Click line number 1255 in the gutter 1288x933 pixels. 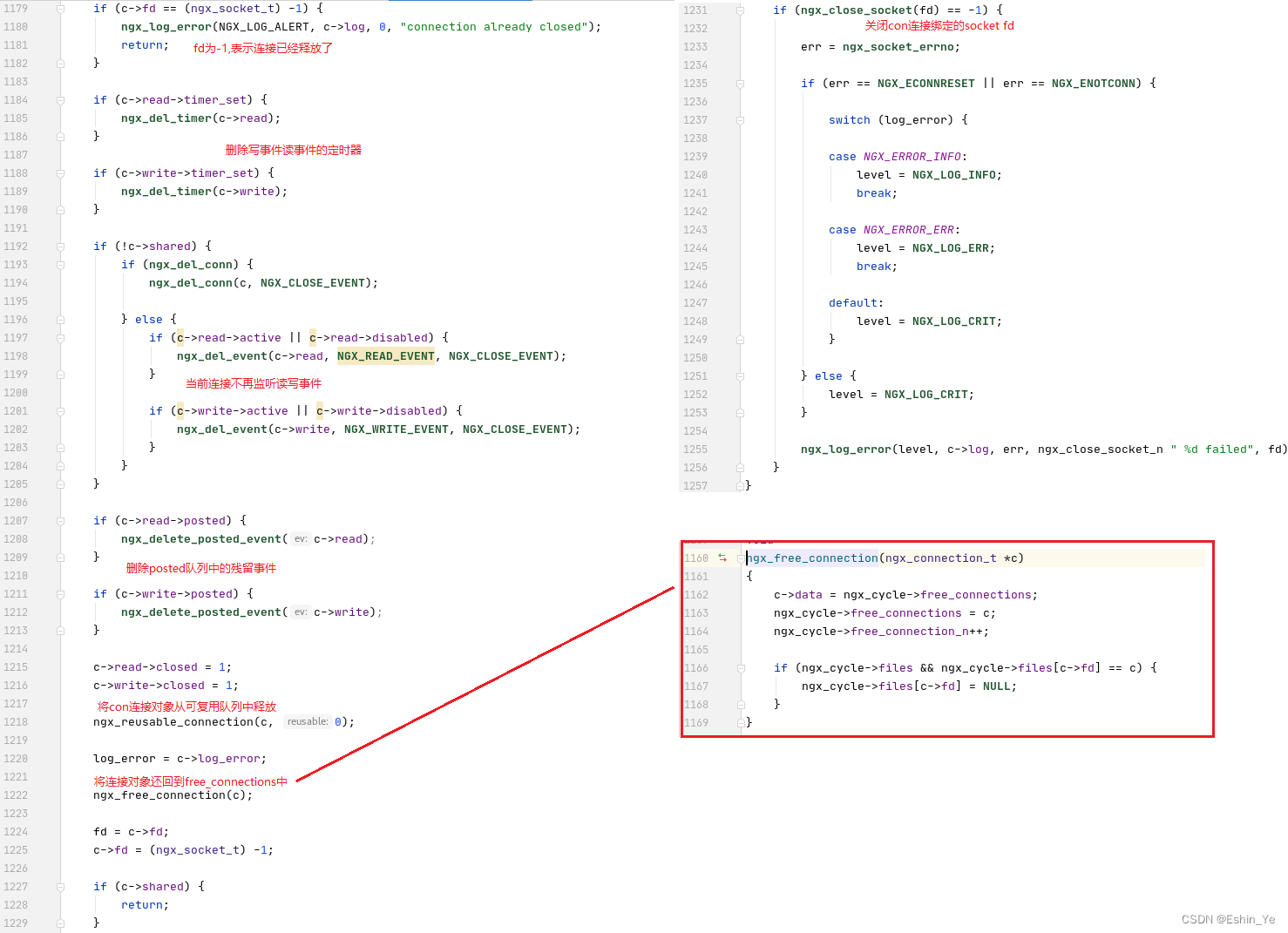pyautogui.click(x=695, y=450)
